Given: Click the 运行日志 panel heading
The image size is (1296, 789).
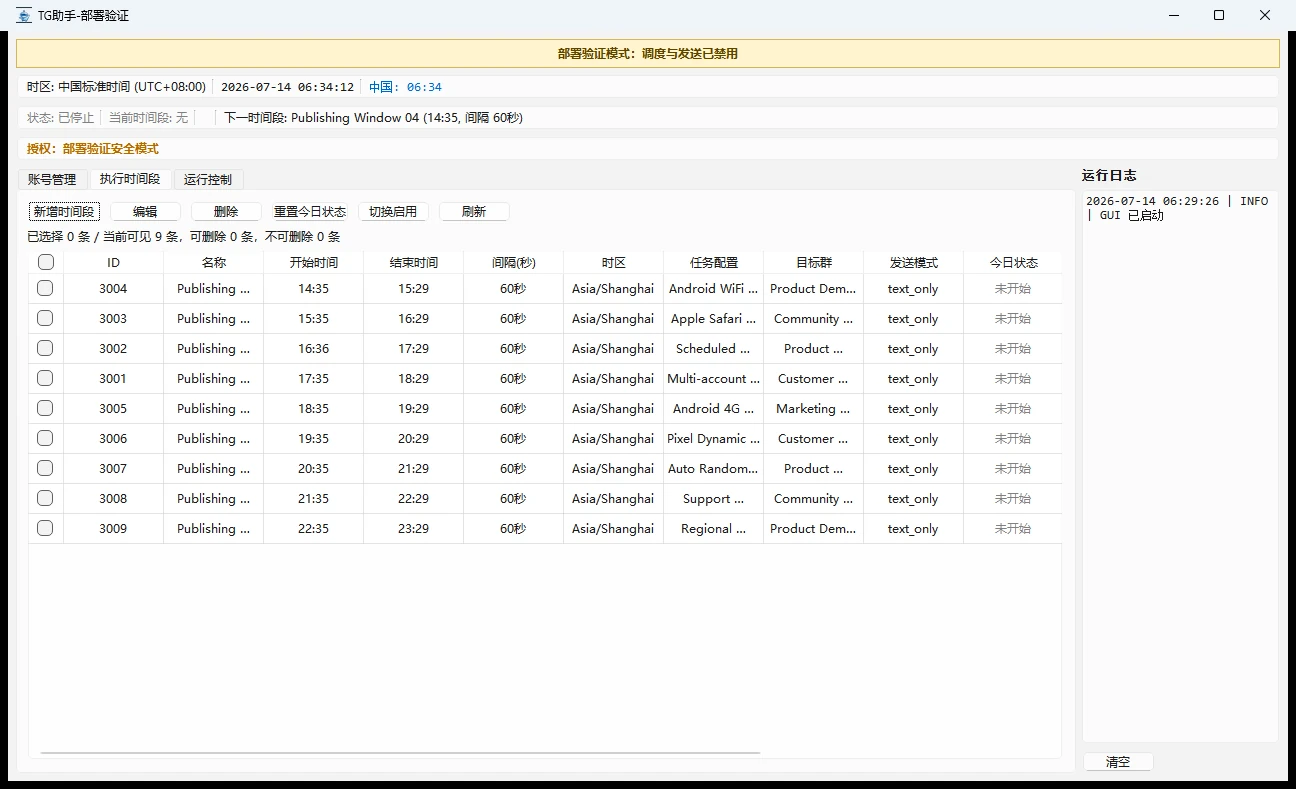Looking at the screenshot, I should pyautogui.click(x=1109, y=175).
